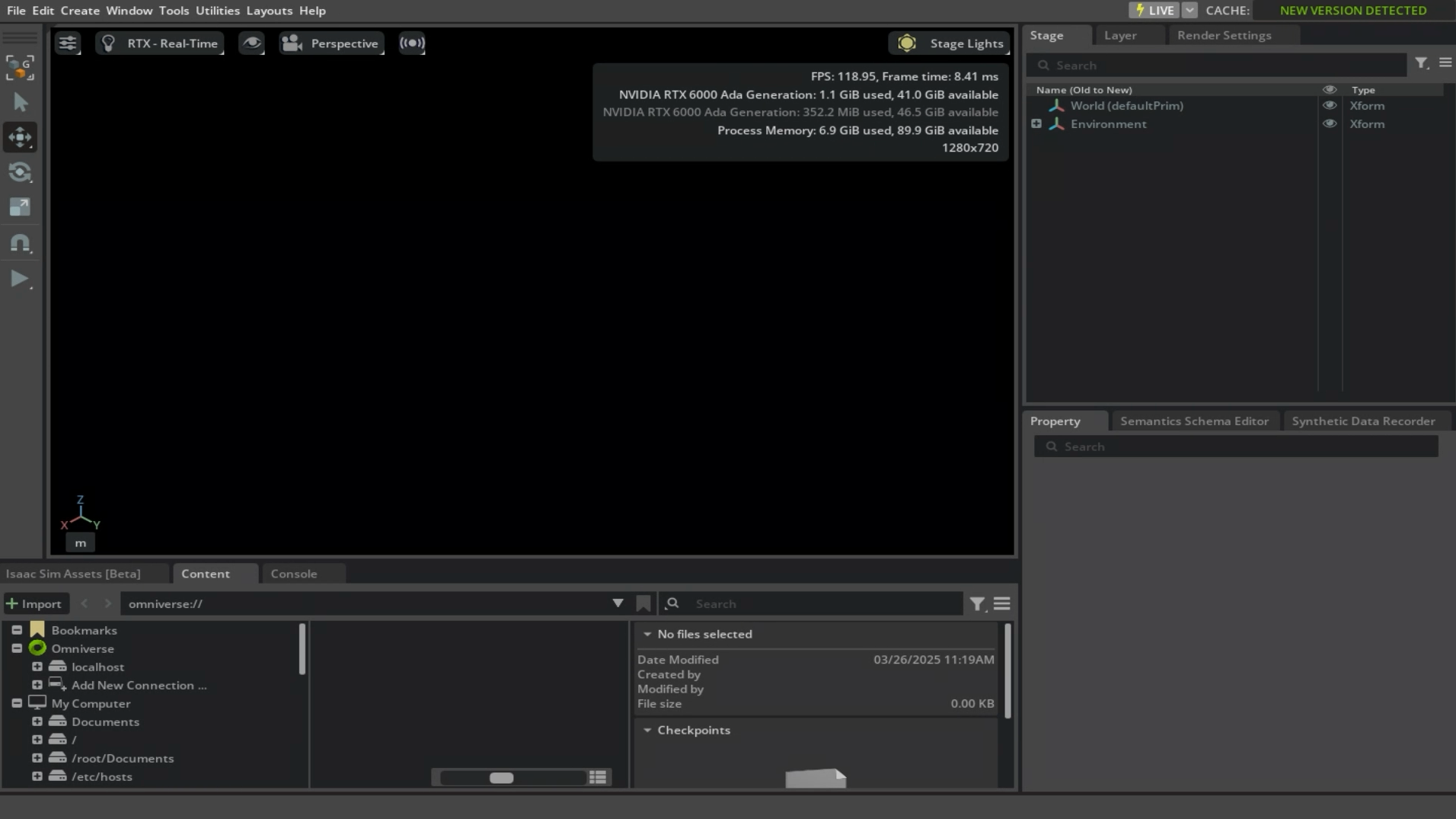Click the Property panel search field
Viewport: 1456px width, 819px height.
pos(1236,446)
